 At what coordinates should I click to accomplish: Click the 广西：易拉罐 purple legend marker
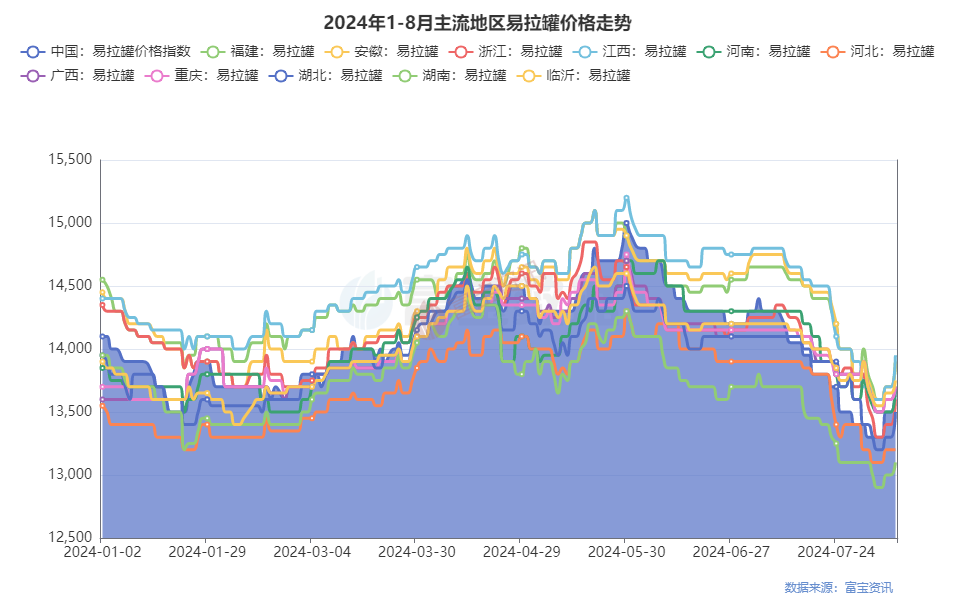point(34,75)
